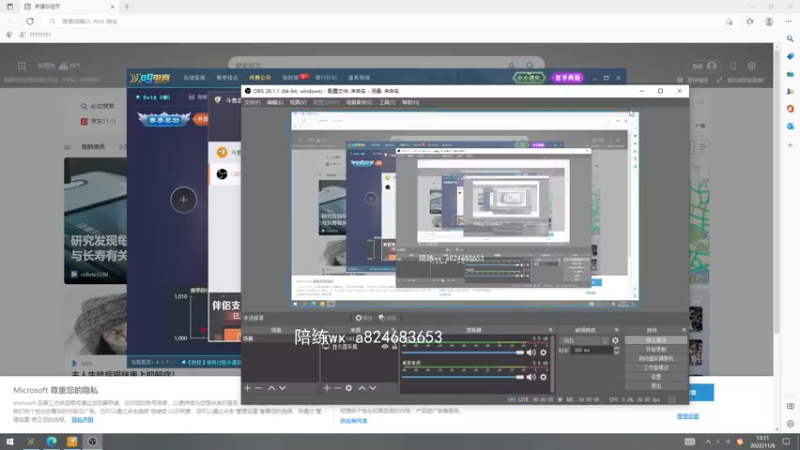Screen dimensions: 800x450
Task: Open app launcher grid on new tab page
Action: pos(21,66)
